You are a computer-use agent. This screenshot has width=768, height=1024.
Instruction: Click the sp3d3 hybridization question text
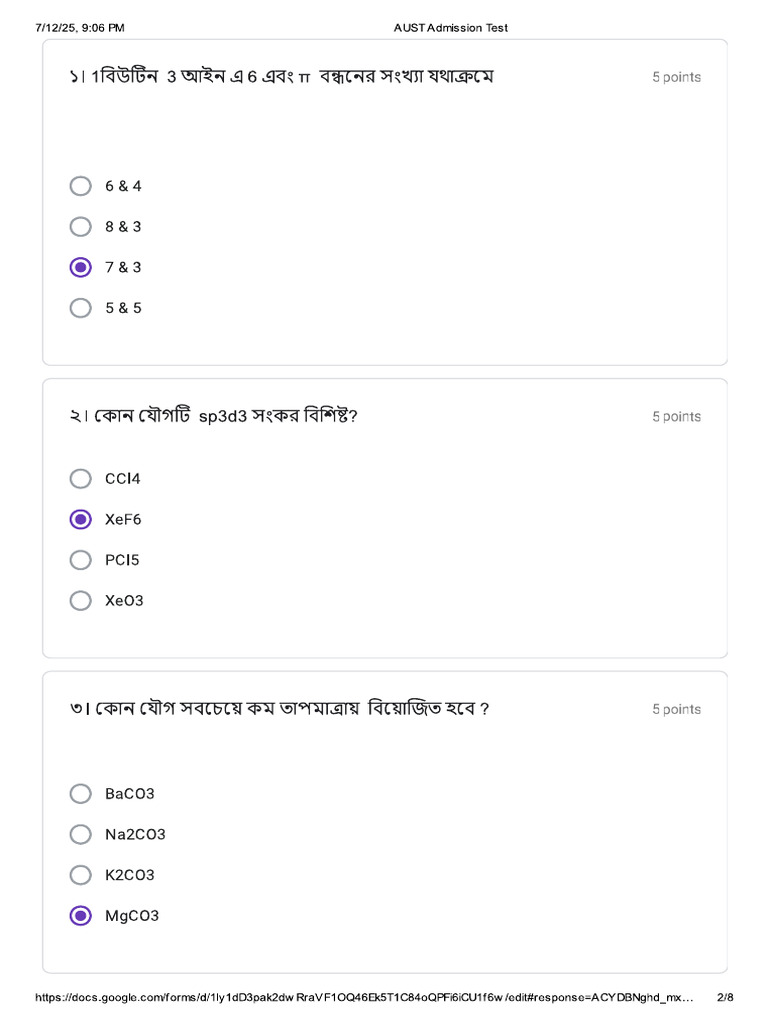[214, 416]
